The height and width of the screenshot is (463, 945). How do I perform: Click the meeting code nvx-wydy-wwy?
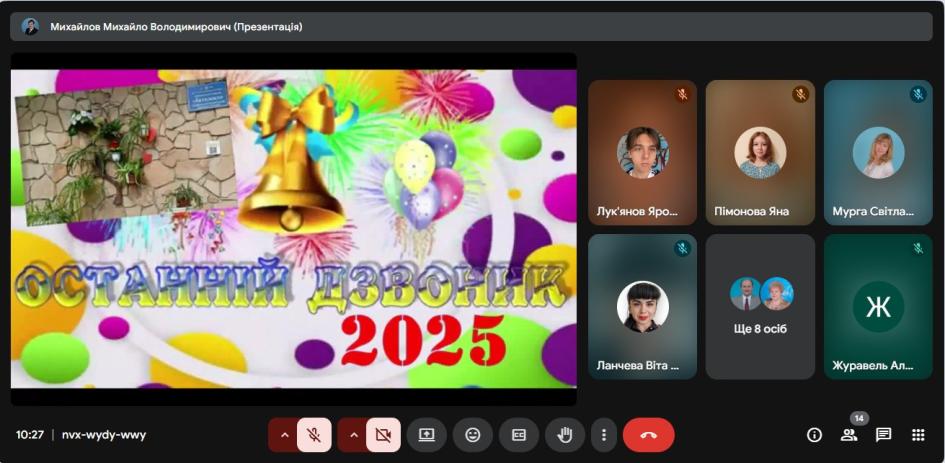click(104, 435)
